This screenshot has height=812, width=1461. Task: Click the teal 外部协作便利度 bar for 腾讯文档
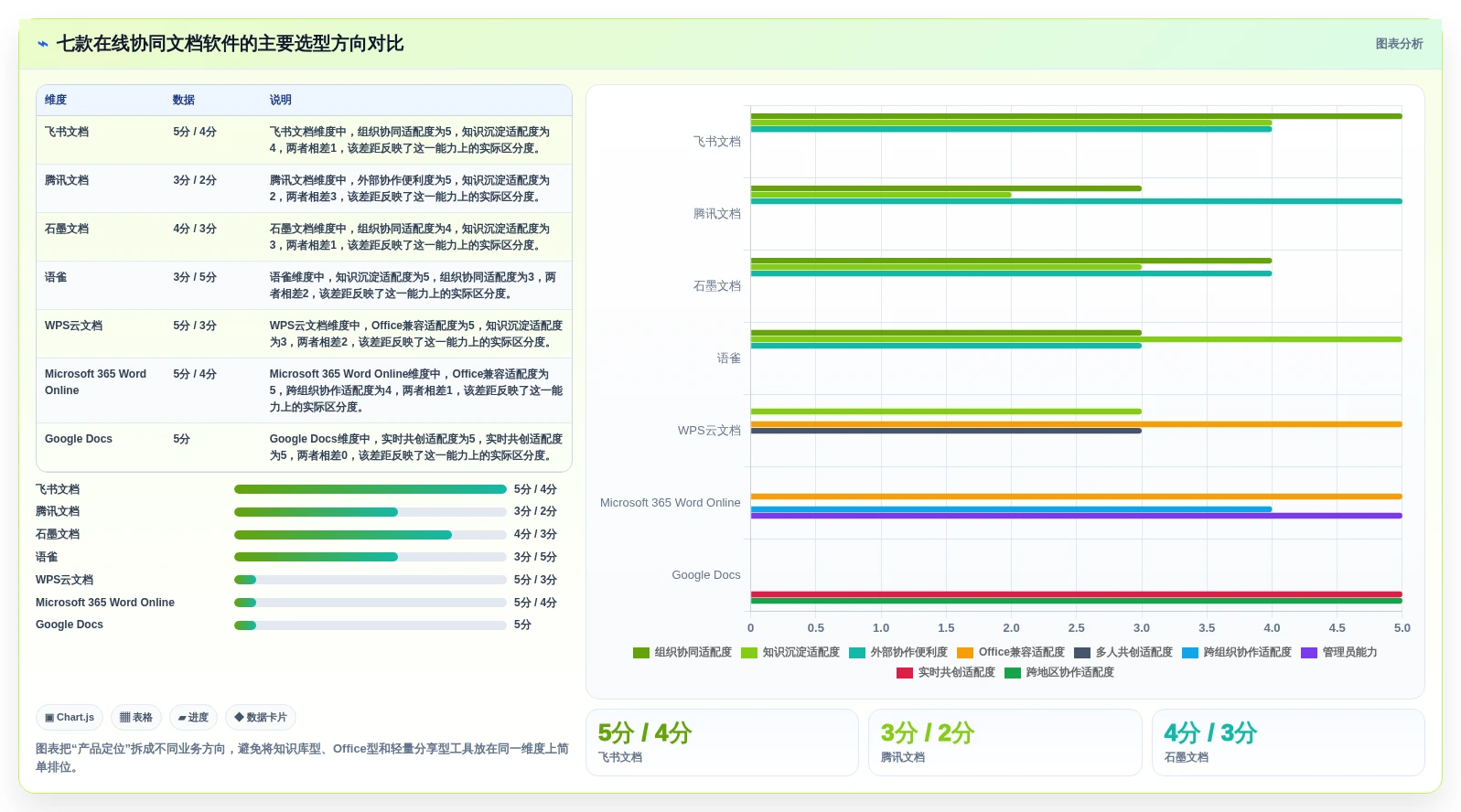[1077, 201]
